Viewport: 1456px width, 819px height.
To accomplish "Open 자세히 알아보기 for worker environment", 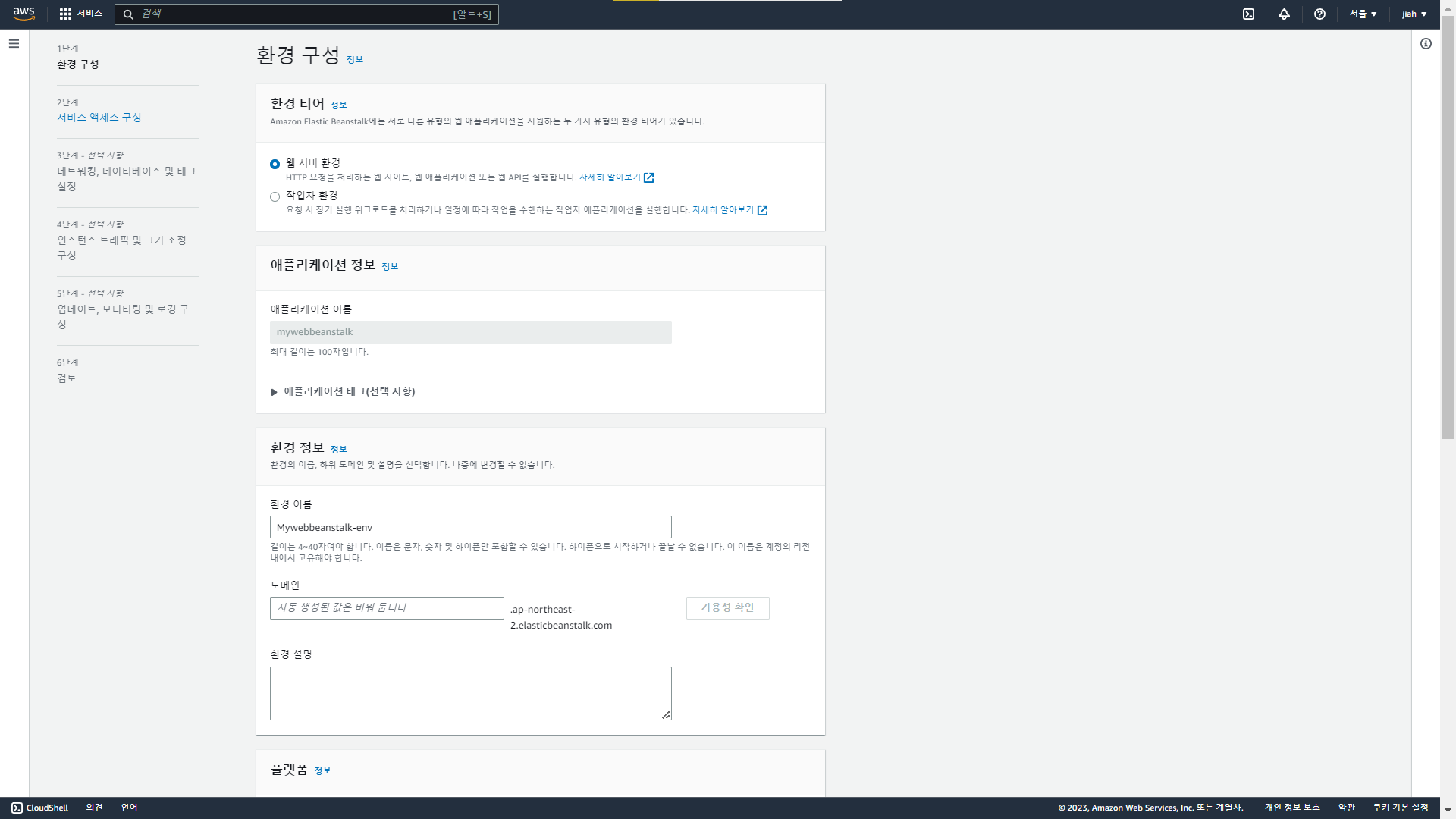I will point(723,210).
